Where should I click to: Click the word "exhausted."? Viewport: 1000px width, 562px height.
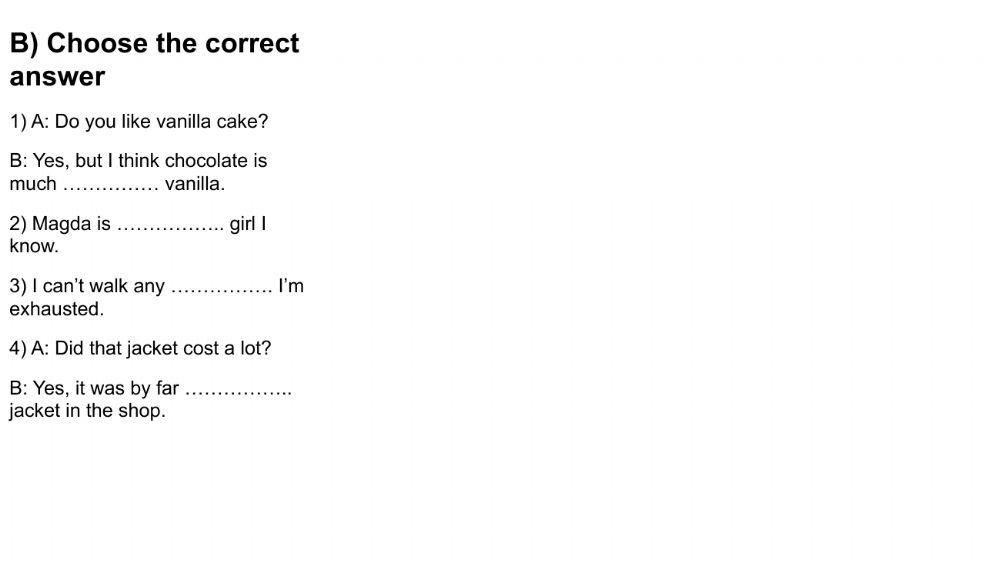[x=57, y=309]
